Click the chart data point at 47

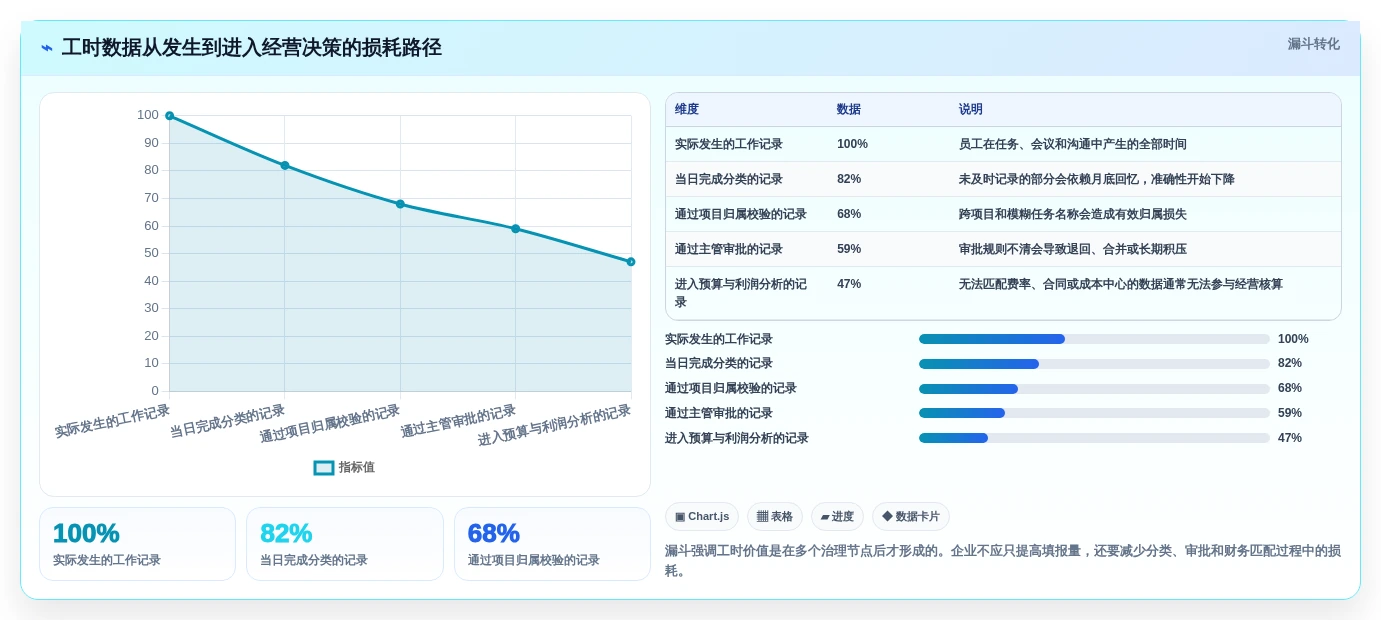click(x=631, y=262)
